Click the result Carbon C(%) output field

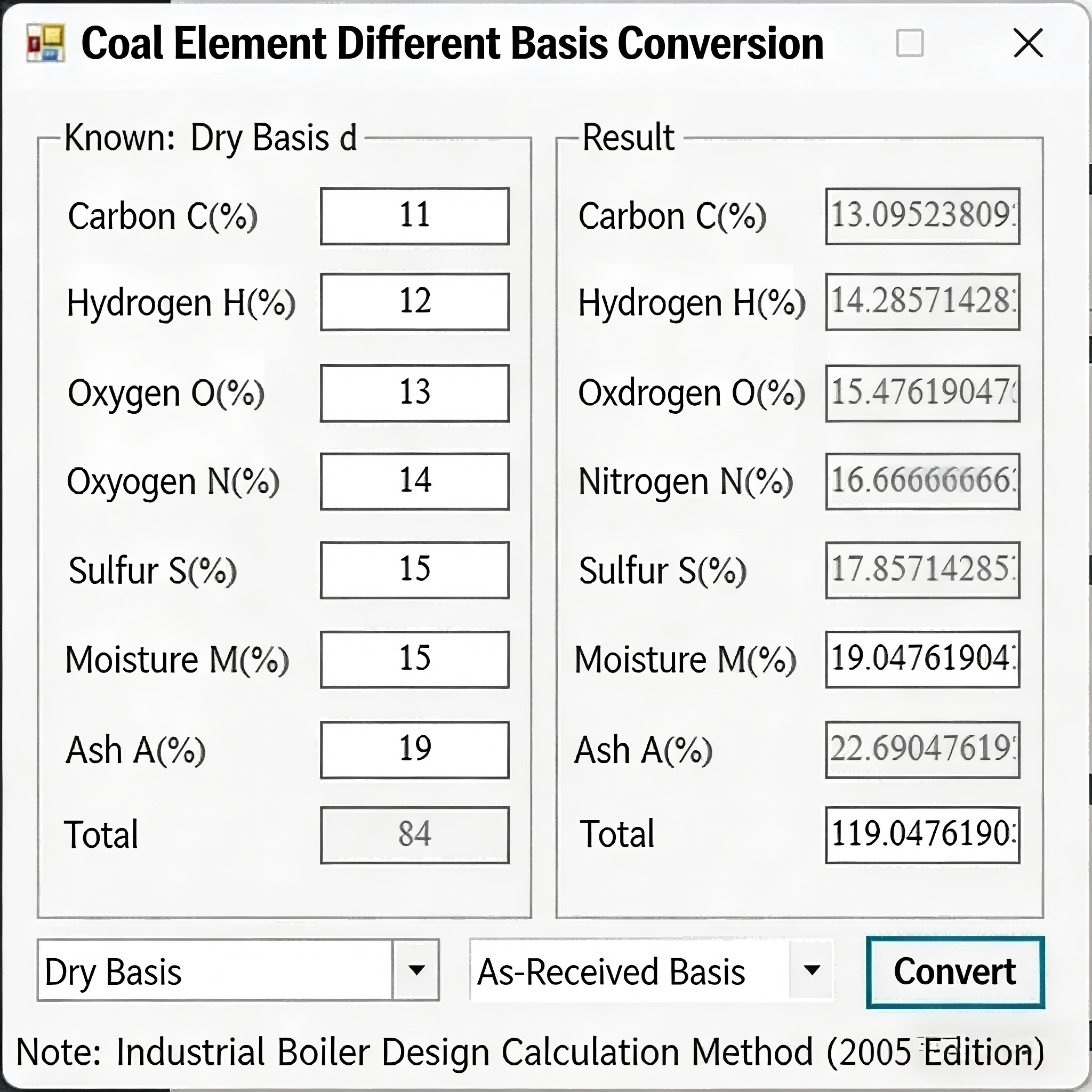coord(922,216)
